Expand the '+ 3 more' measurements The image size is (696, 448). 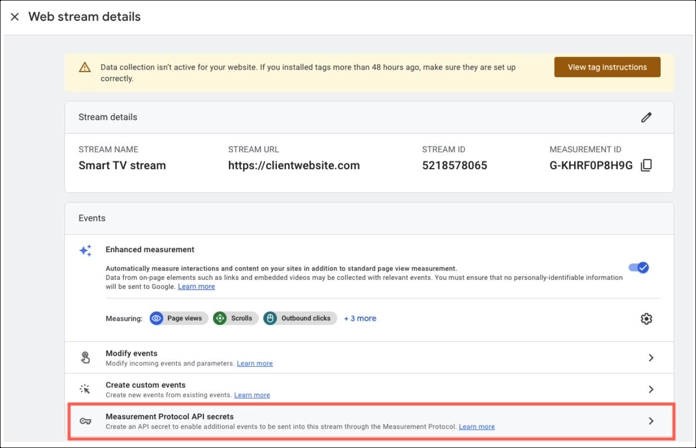click(x=360, y=318)
